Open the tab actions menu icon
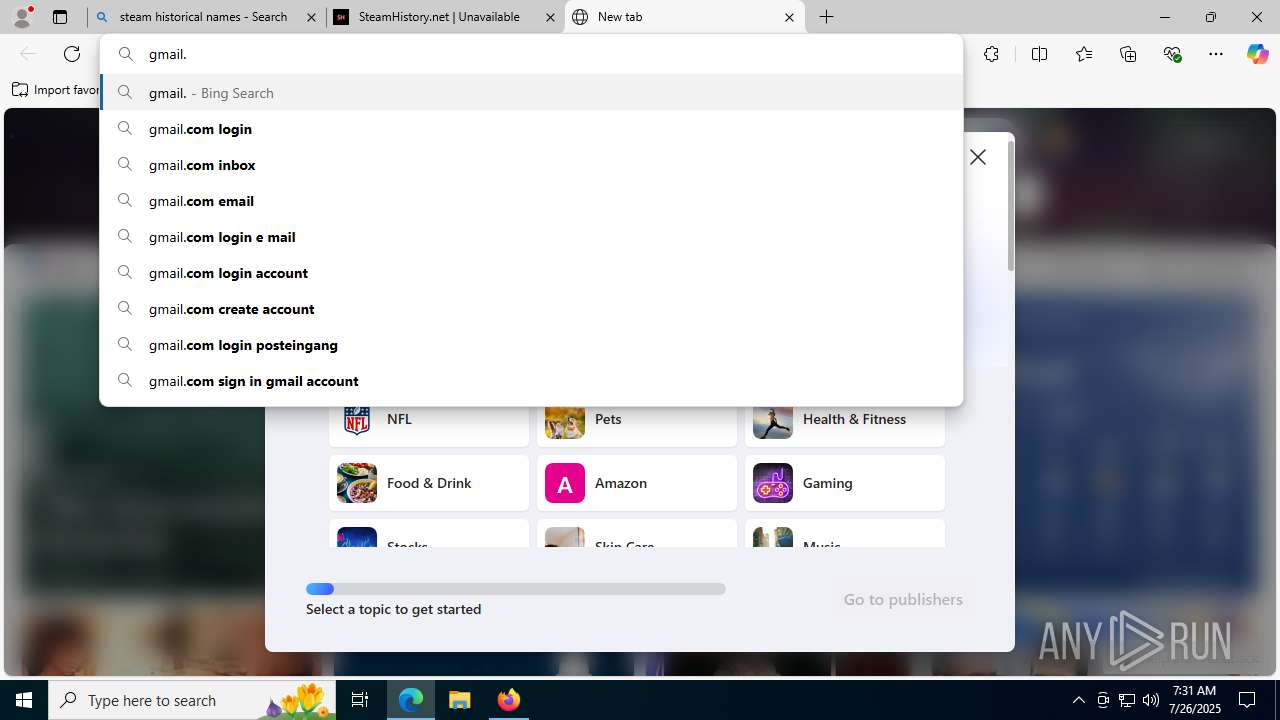Image resolution: width=1280 pixels, height=720 pixels. tap(60, 17)
